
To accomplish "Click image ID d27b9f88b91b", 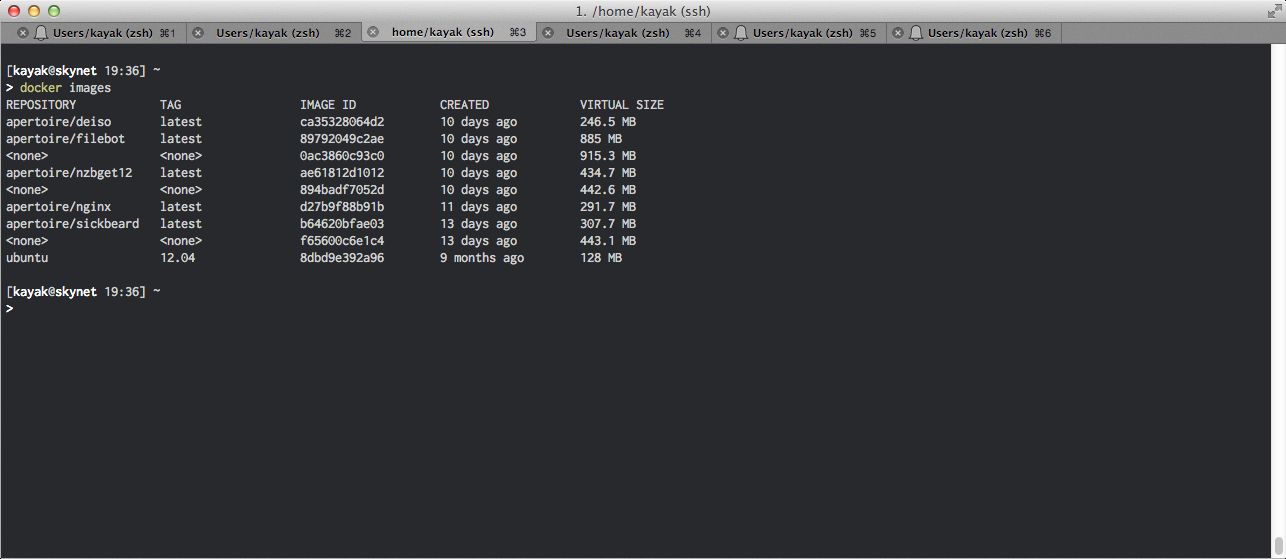I will (342, 207).
